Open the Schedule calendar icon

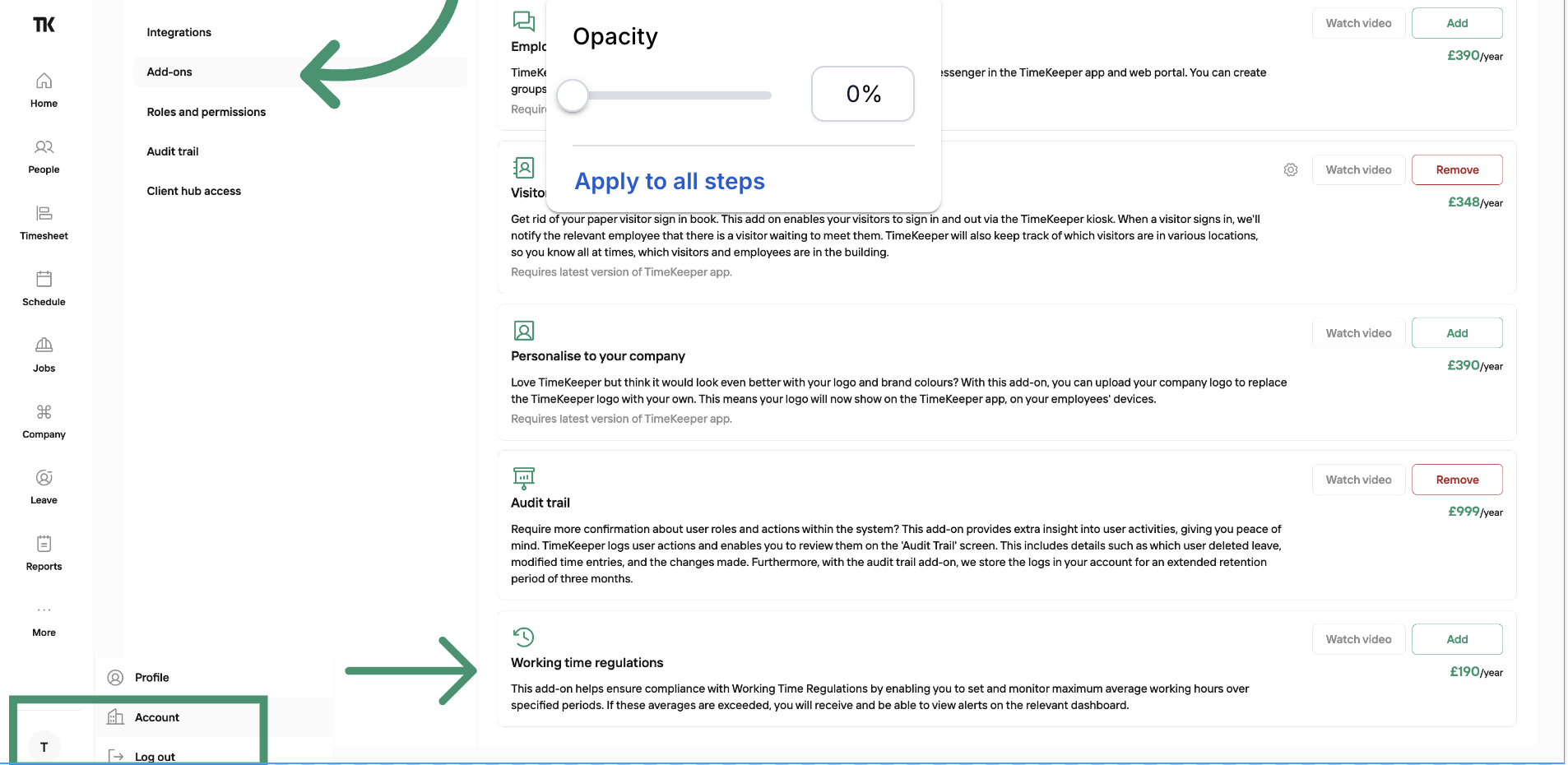point(44,279)
